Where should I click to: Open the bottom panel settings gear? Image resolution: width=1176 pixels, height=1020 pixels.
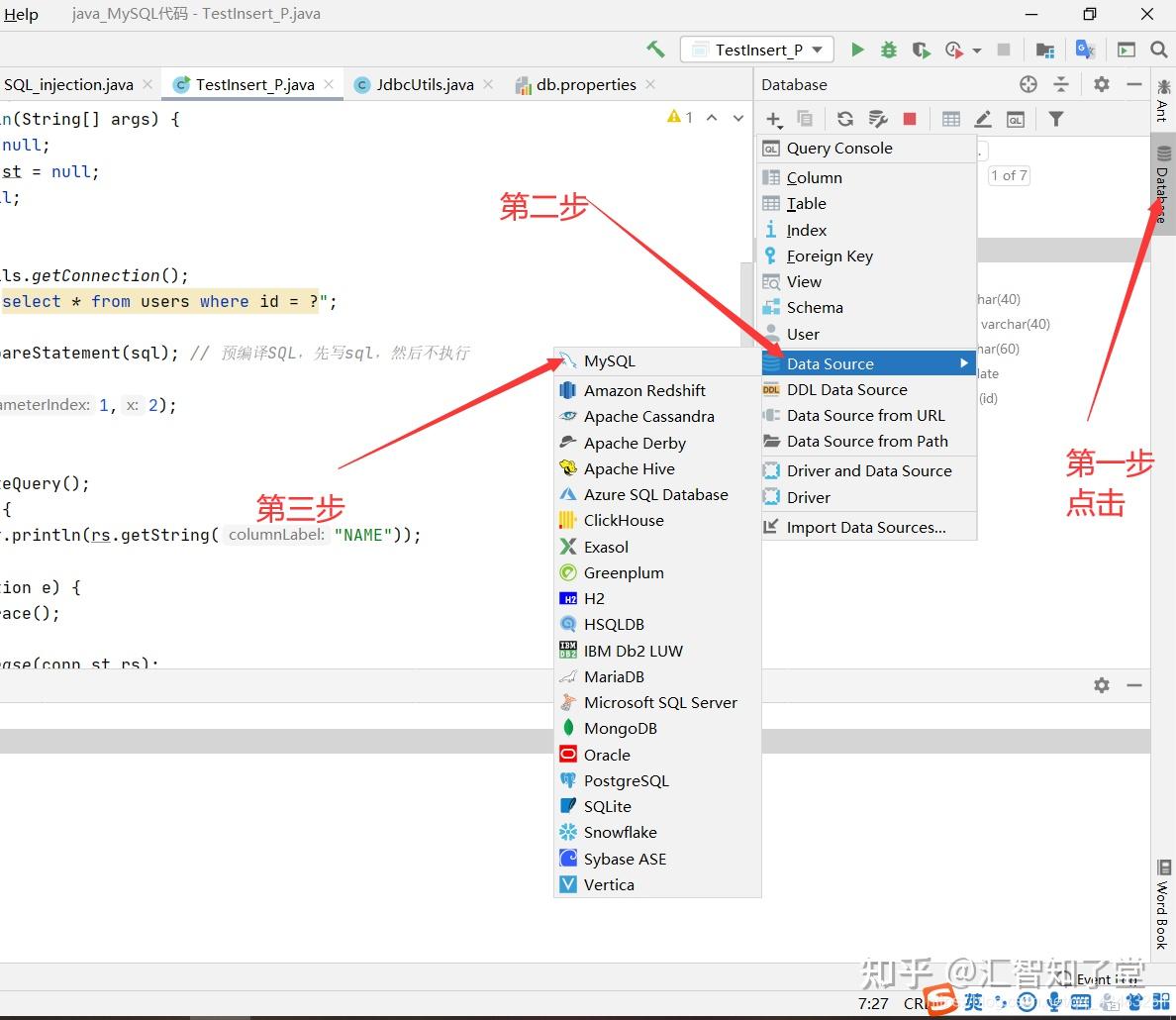(1101, 685)
